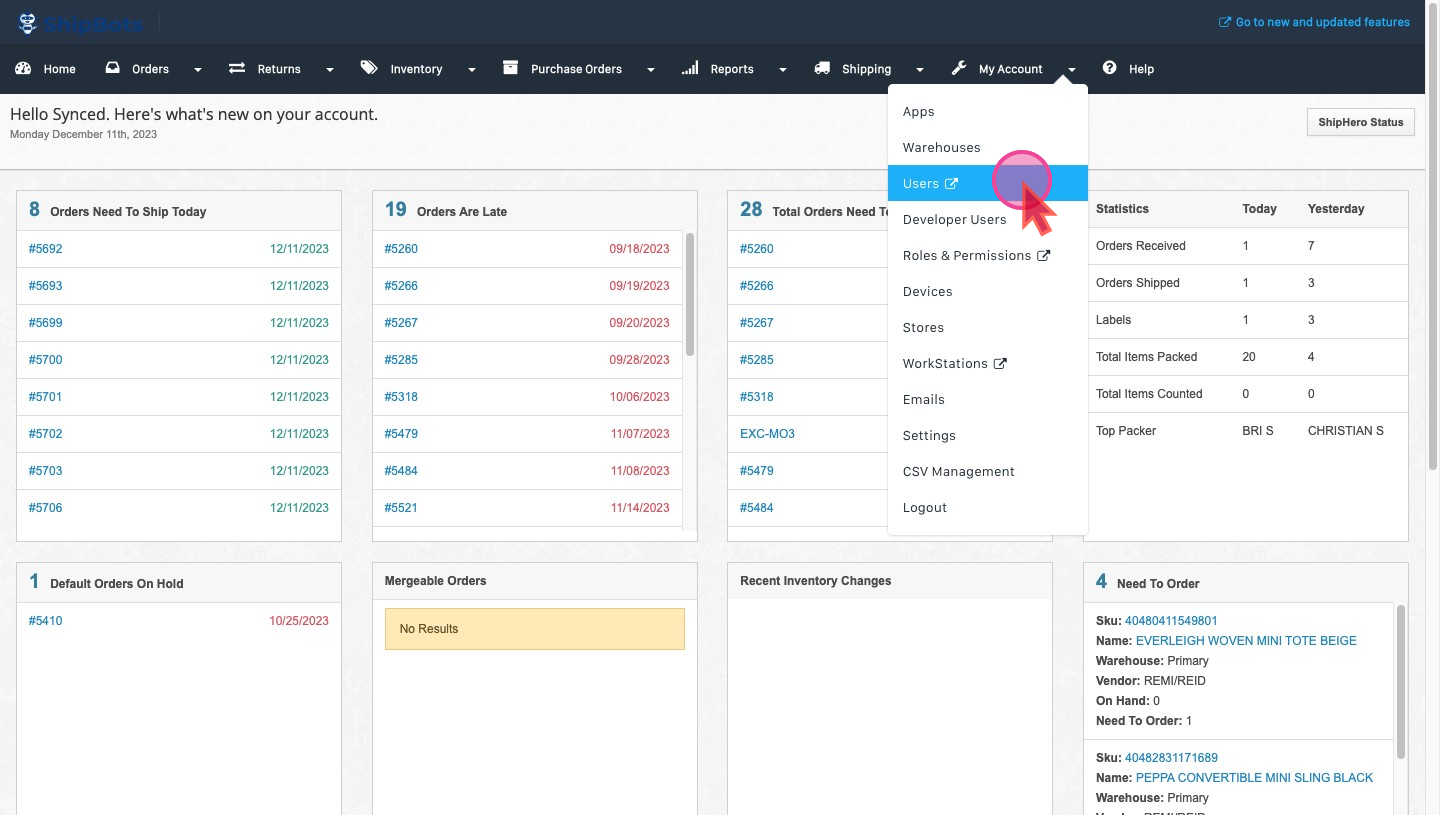
Task: Open late order #5521 dated 11/14/2023
Action: coord(401,508)
